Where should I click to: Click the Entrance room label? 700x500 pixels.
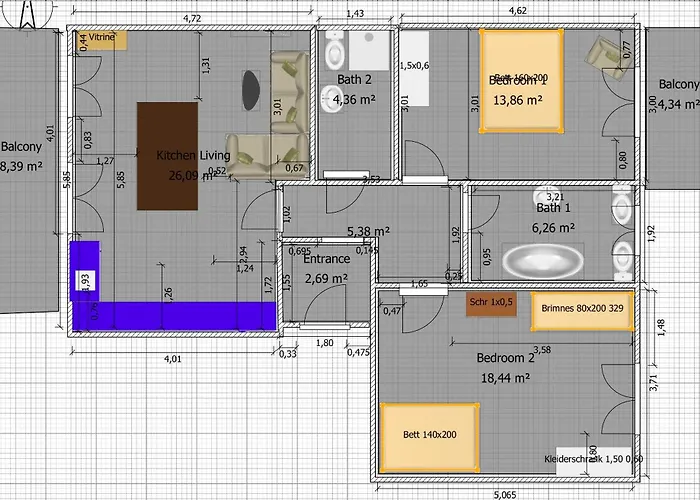click(327, 259)
